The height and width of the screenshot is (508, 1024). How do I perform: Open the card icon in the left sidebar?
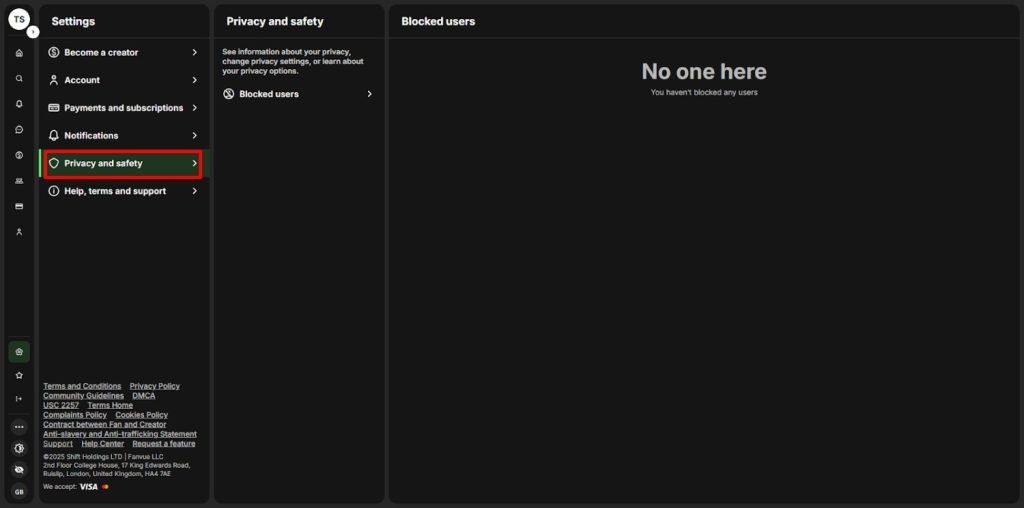(x=19, y=206)
